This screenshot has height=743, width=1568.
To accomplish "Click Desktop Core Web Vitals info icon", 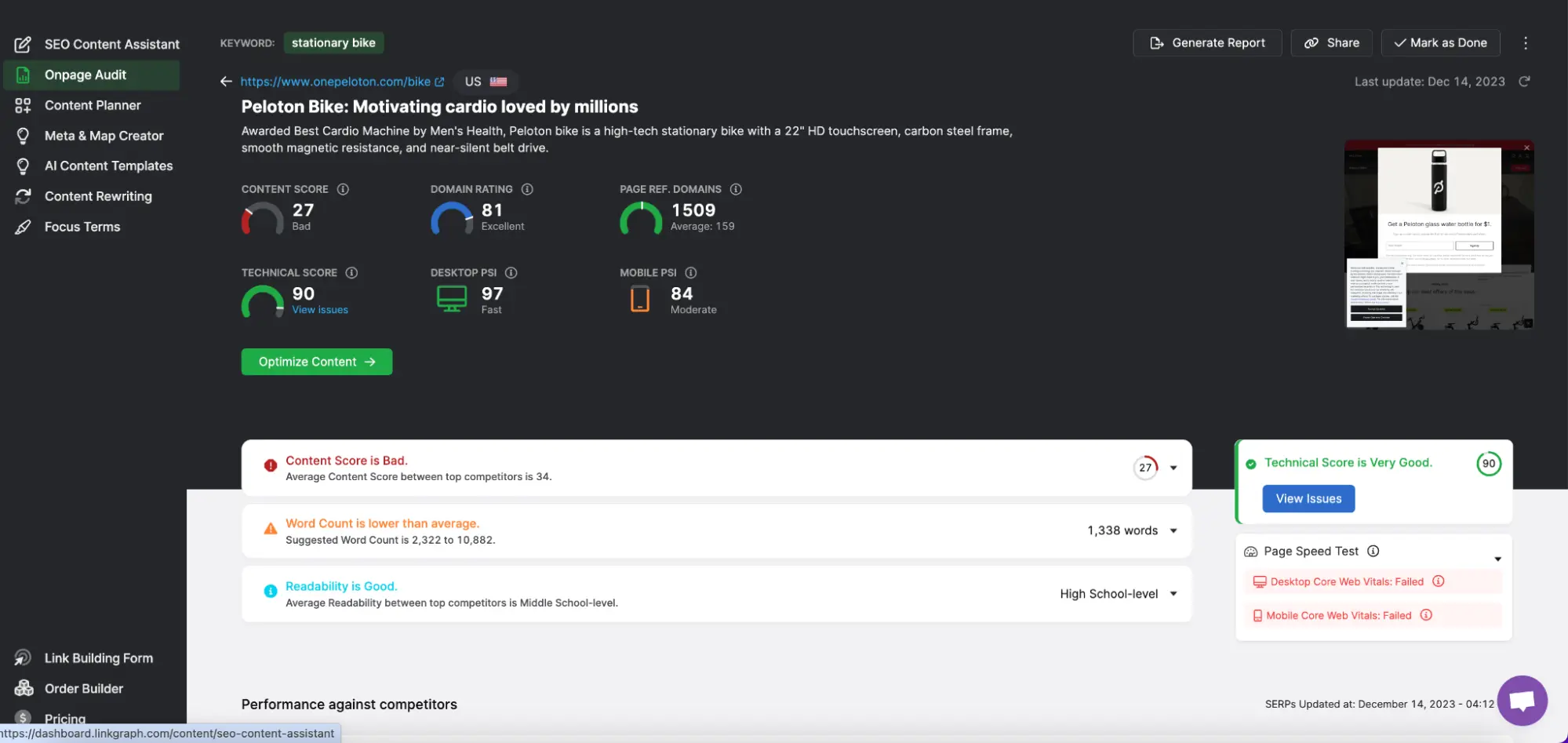I will [x=1439, y=581].
